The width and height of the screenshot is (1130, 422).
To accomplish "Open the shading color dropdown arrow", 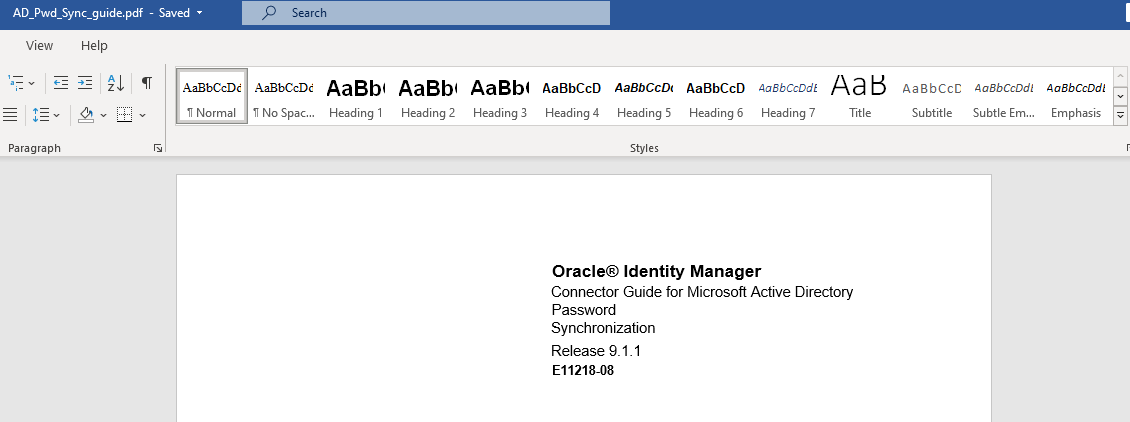I will [104, 115].
